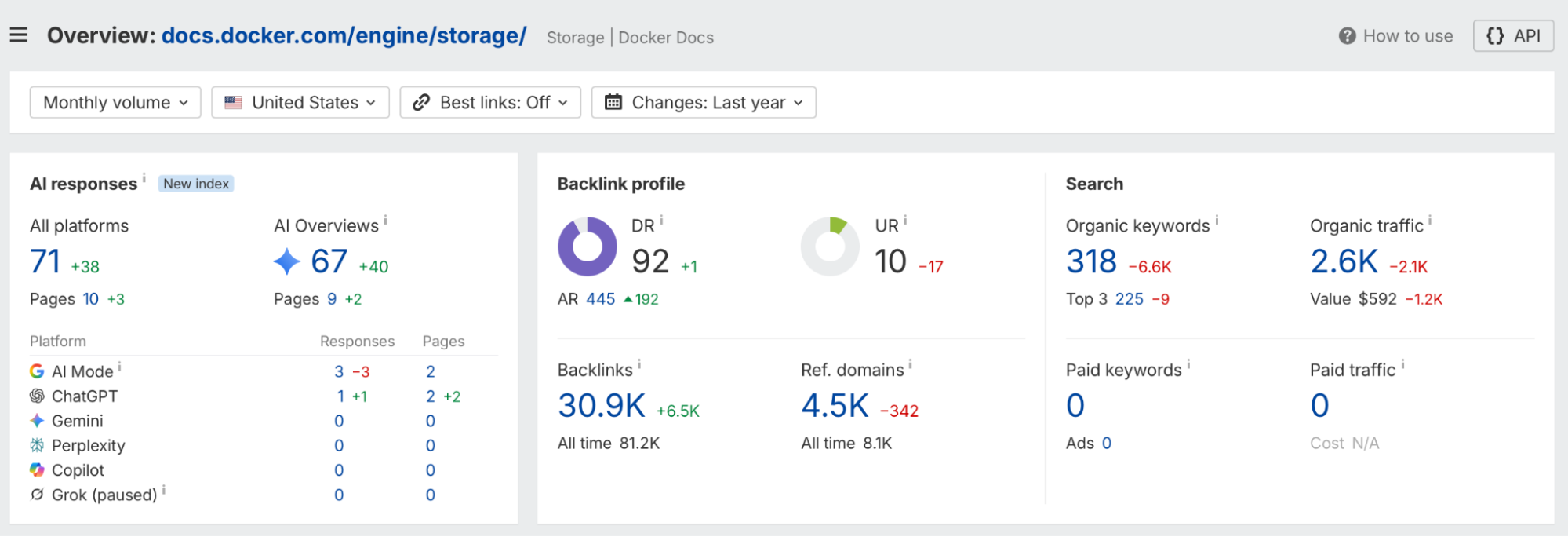Click the US flag icon

(233, 103)
